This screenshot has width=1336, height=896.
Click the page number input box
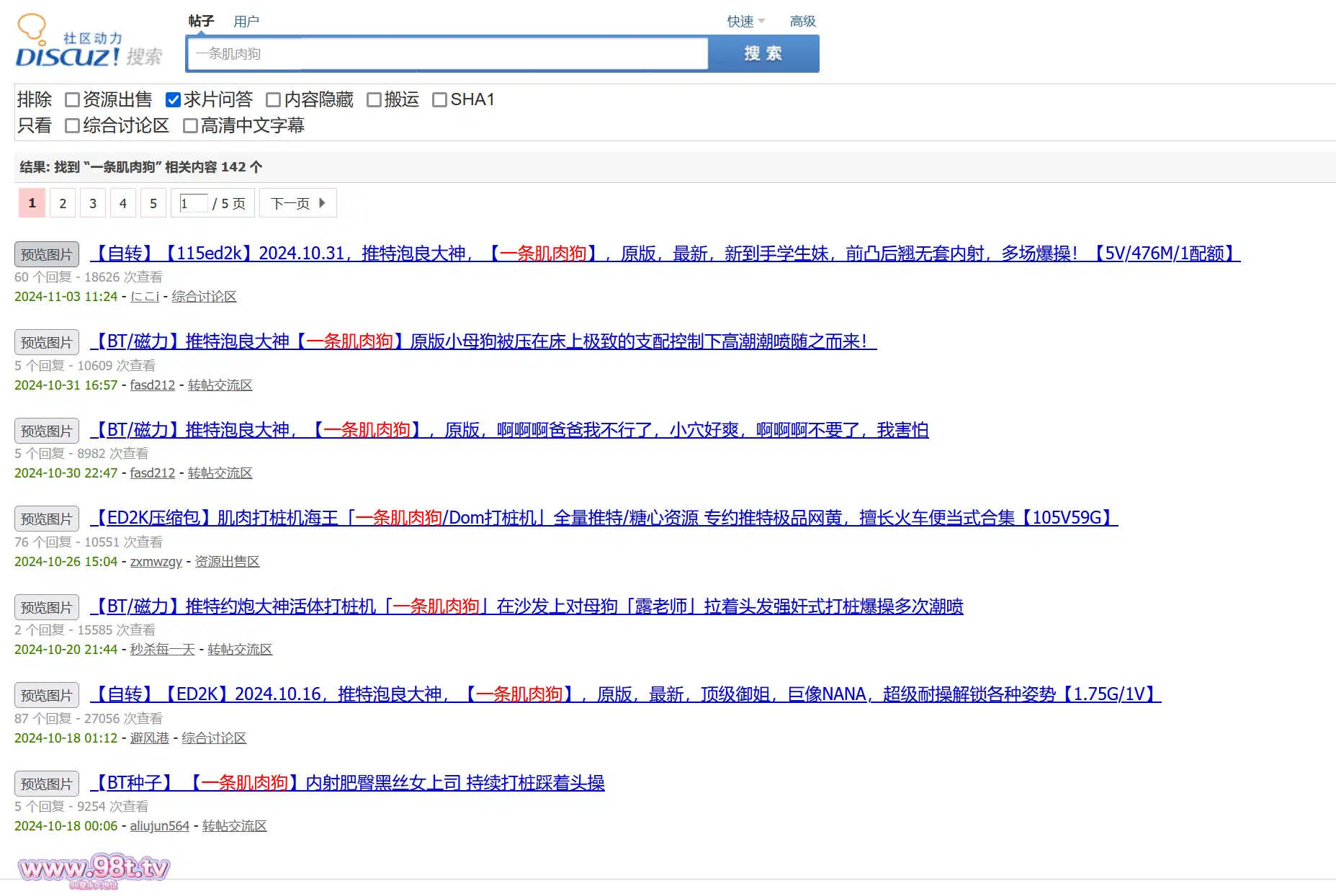(193, 204)
